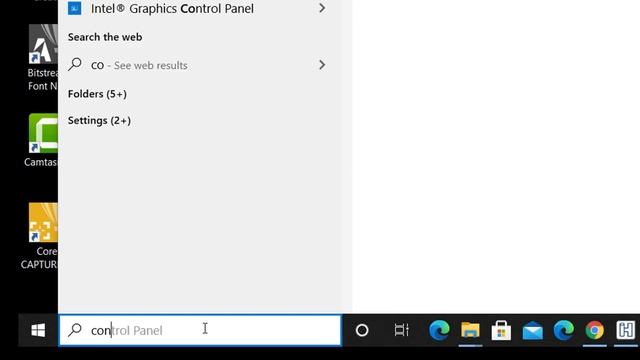Launch first Microsoft Edge taskbar icon
This screenshot has height=360, width=640.
click(x=439, y=330)
